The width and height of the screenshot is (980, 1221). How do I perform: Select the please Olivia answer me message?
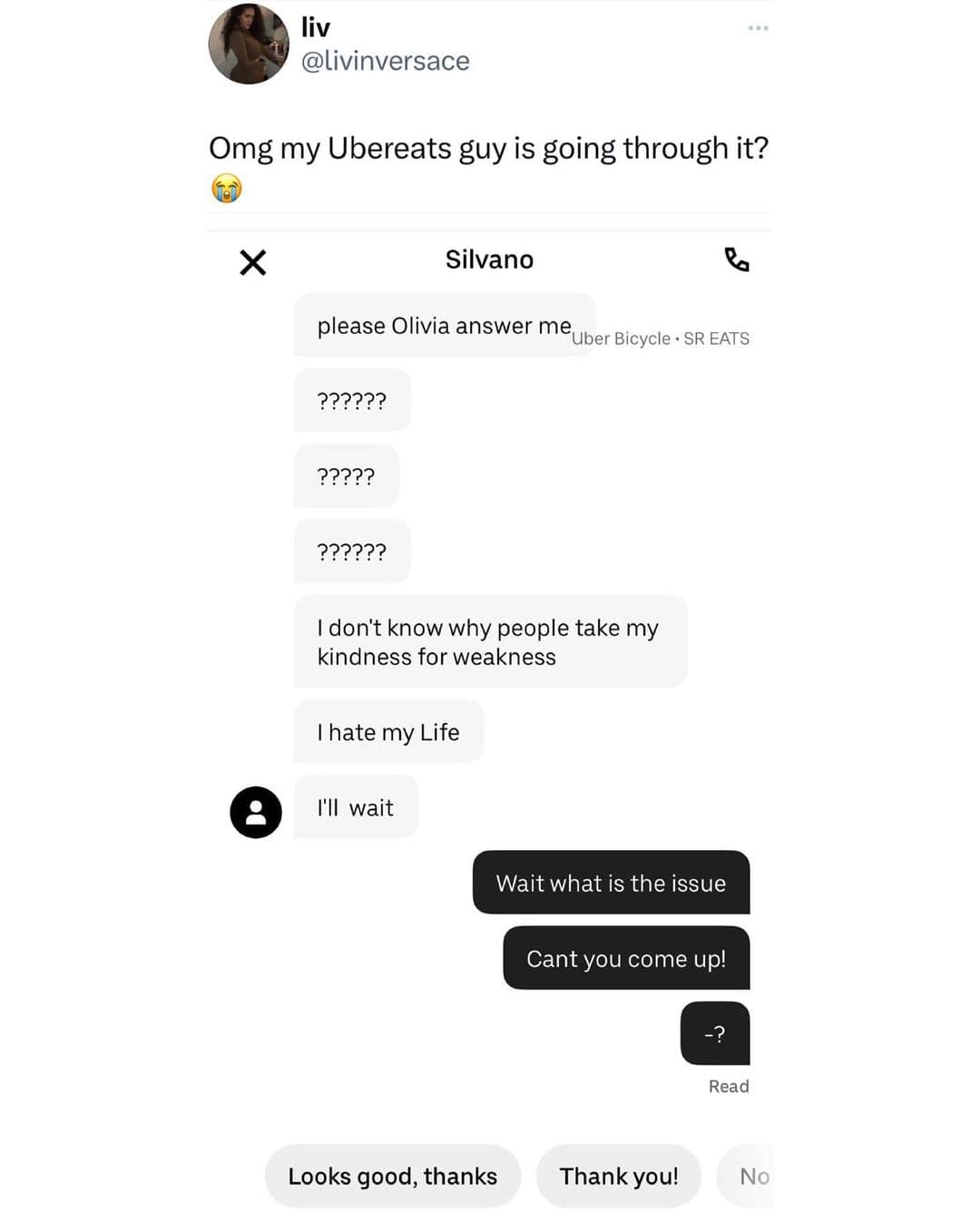(x=445, y=325)
